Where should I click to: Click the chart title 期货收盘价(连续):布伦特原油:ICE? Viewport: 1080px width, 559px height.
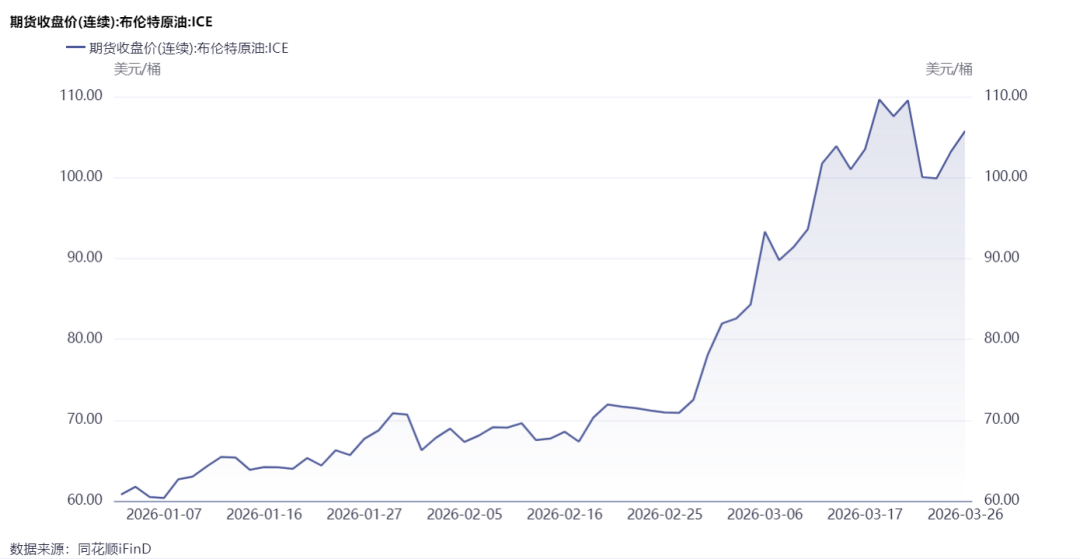(112, 22)
